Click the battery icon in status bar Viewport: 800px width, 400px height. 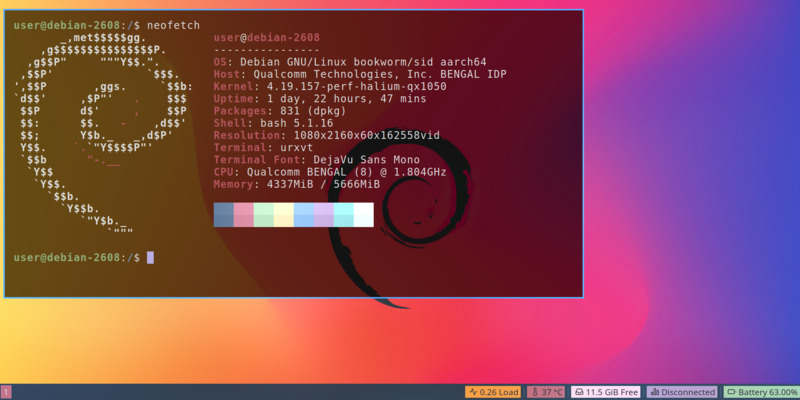[x=733, y=392]
